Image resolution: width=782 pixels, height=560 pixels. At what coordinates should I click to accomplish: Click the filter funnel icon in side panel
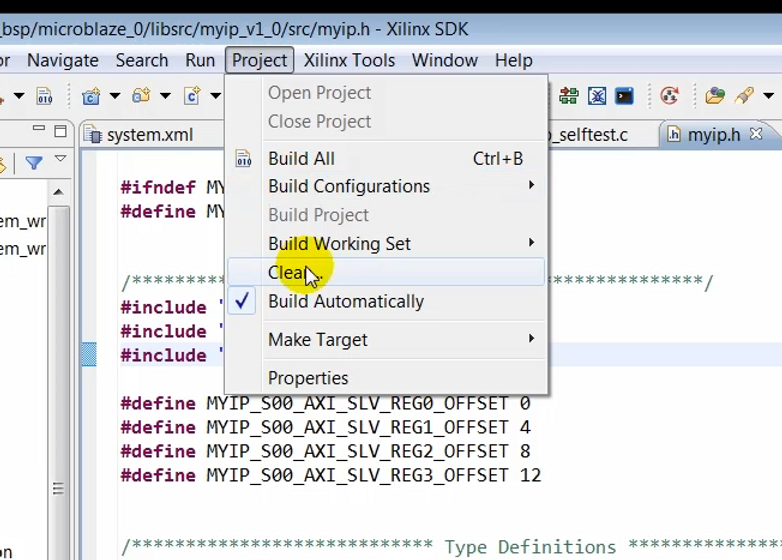tap(34, 163)
